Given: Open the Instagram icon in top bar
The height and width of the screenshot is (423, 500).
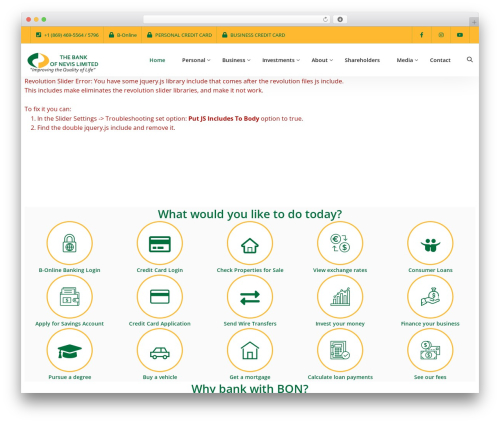Looking at the screenshot, I should 441,35.
